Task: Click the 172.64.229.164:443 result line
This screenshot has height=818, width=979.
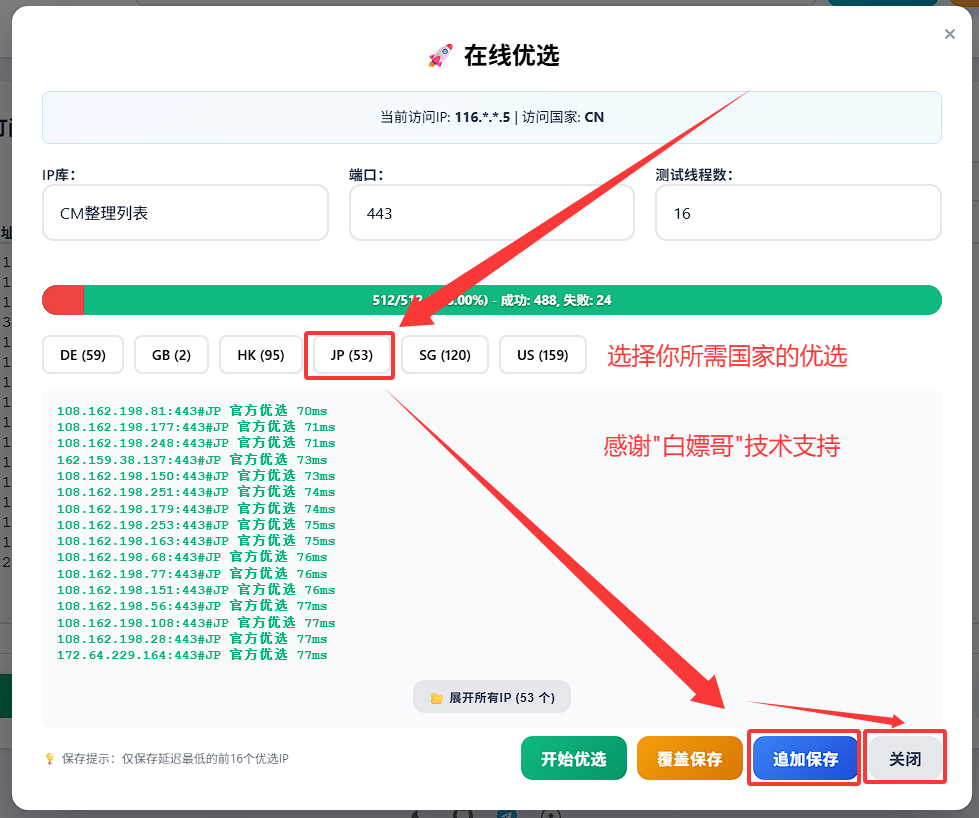Action: (192, 655)
